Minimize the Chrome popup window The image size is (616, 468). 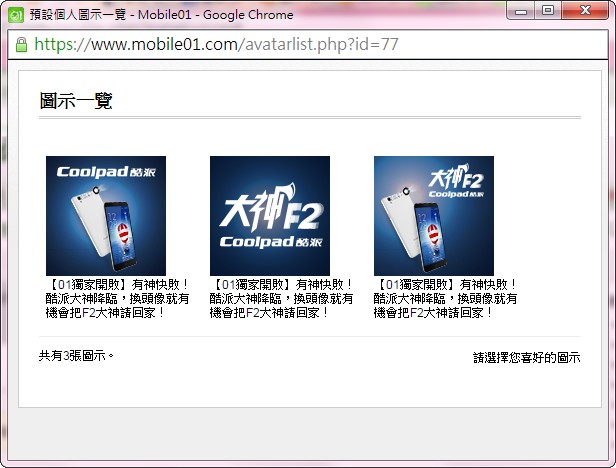521,11
